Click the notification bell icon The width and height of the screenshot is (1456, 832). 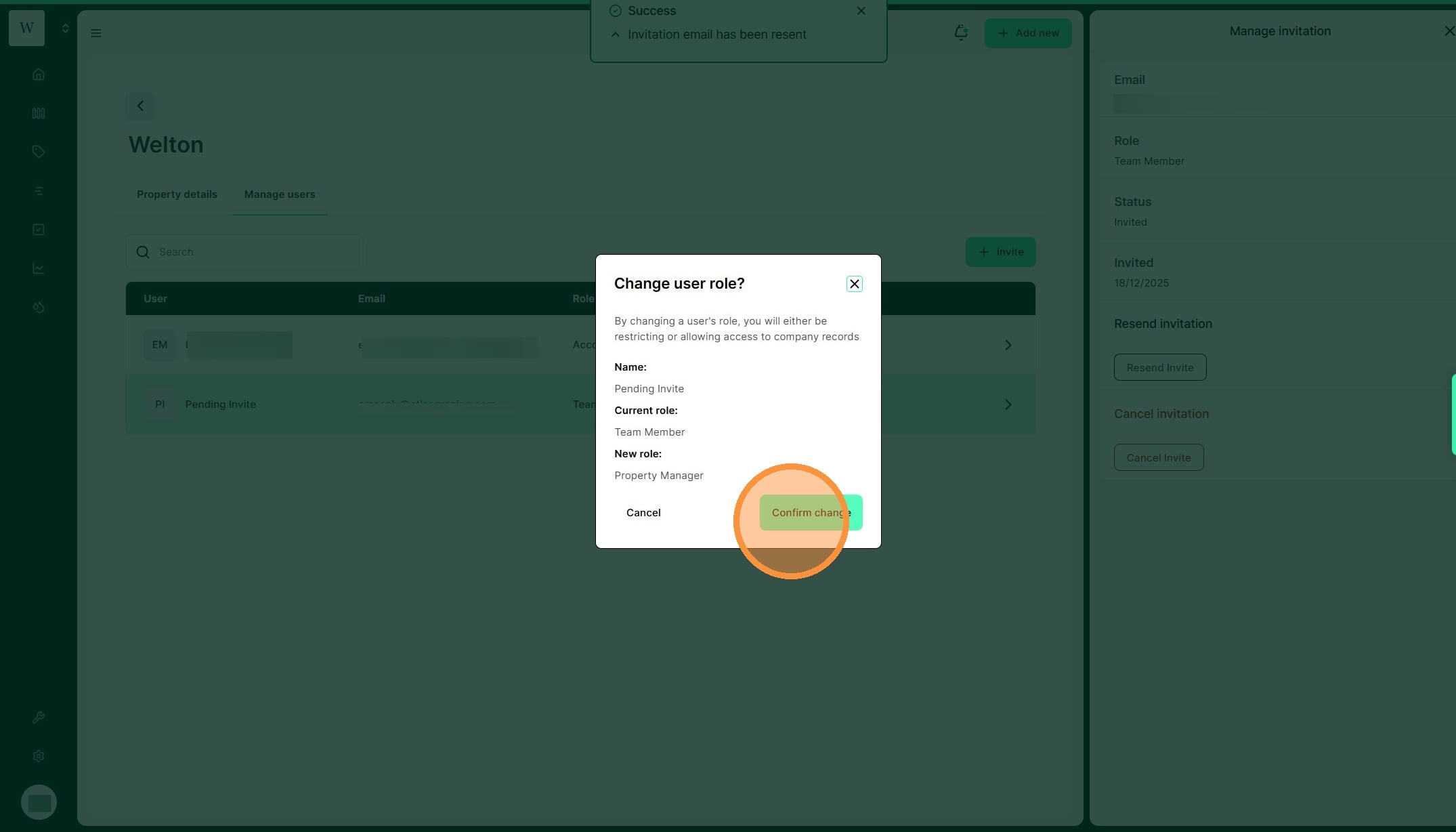click(960, 33)
